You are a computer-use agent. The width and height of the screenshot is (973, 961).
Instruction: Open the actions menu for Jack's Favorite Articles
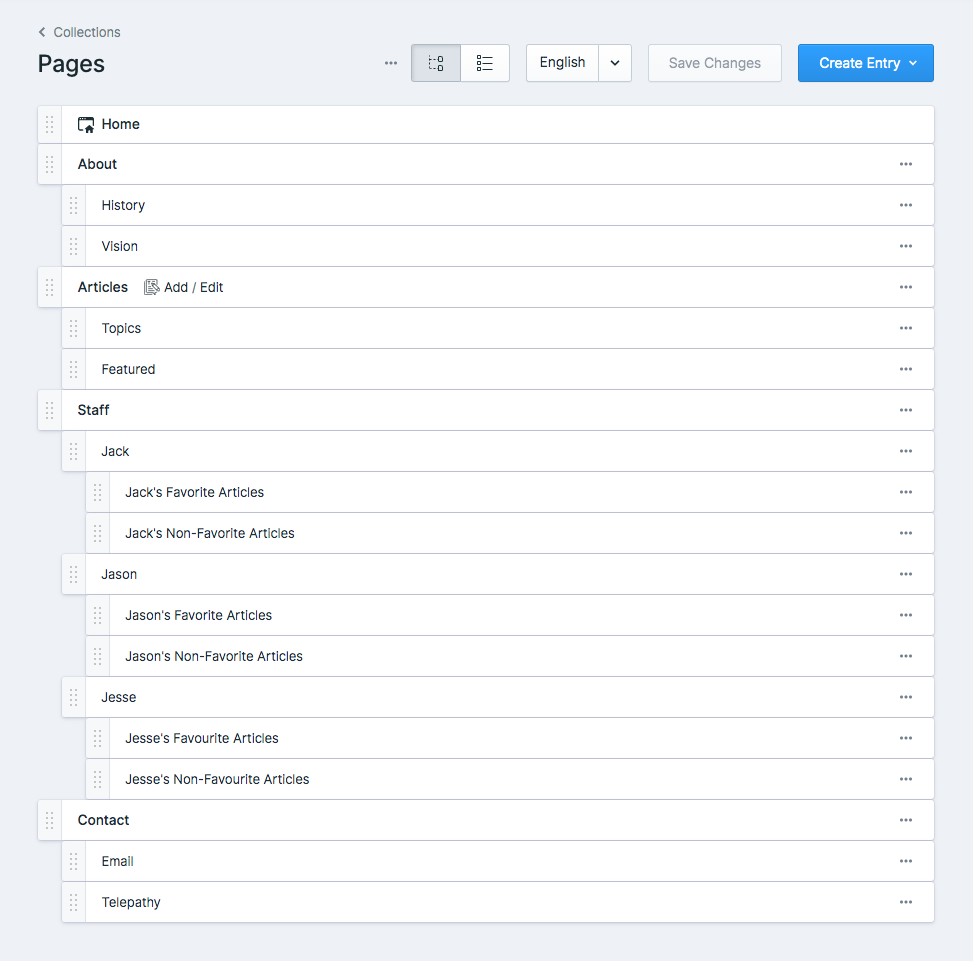[906, 492]
